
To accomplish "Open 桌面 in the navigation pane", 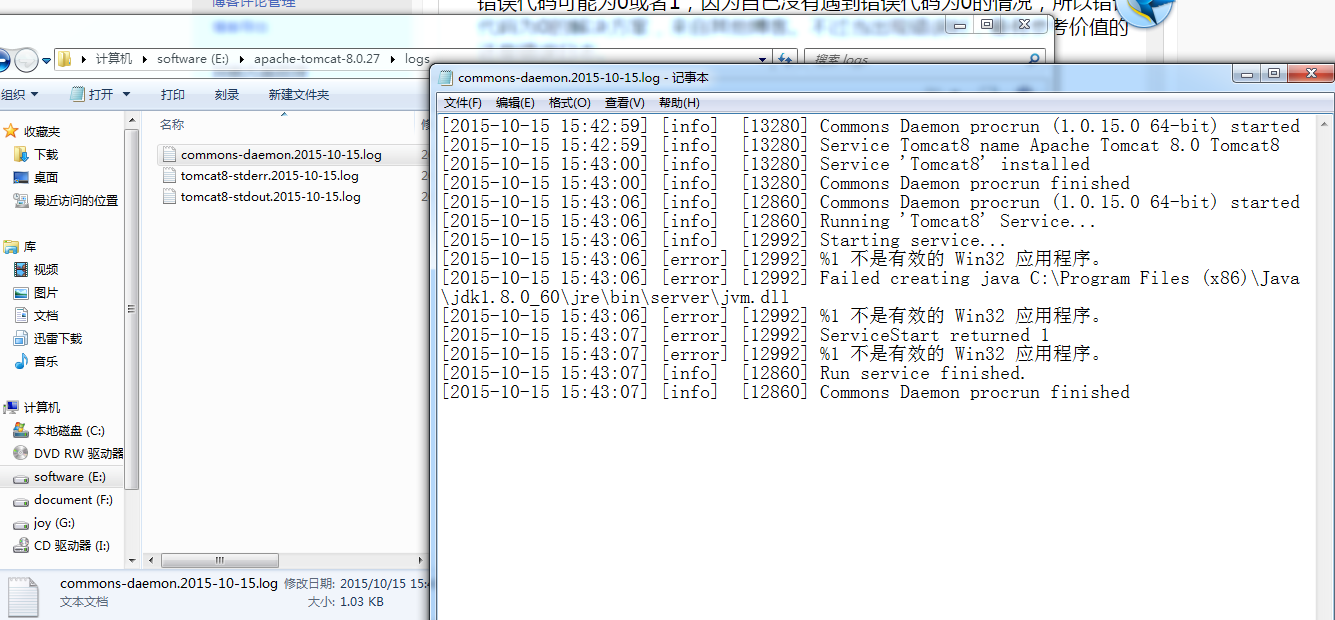I will click(46, 178).
